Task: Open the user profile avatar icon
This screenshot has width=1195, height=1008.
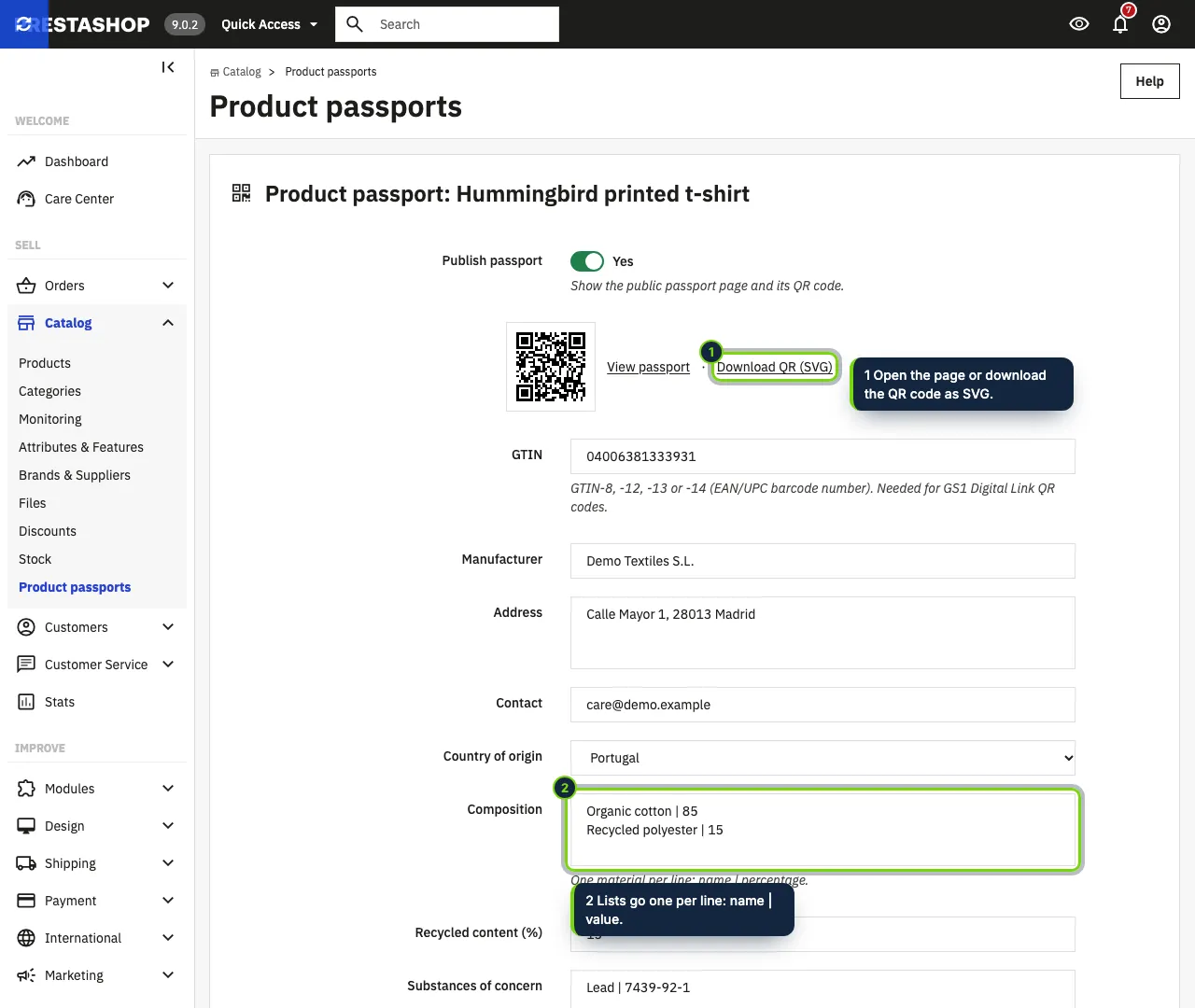Action: point(1161,24)
